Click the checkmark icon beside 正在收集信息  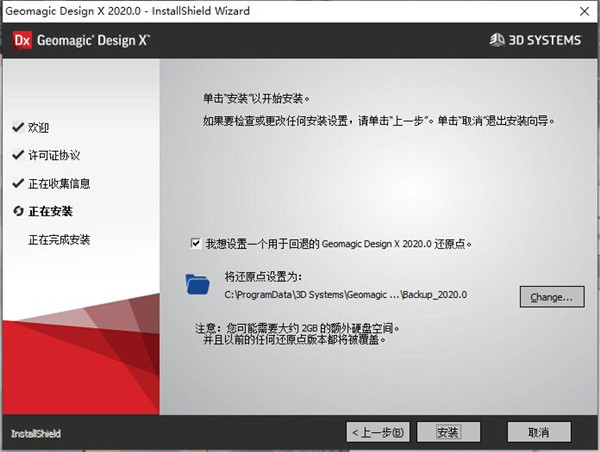(x=17, y=184)
